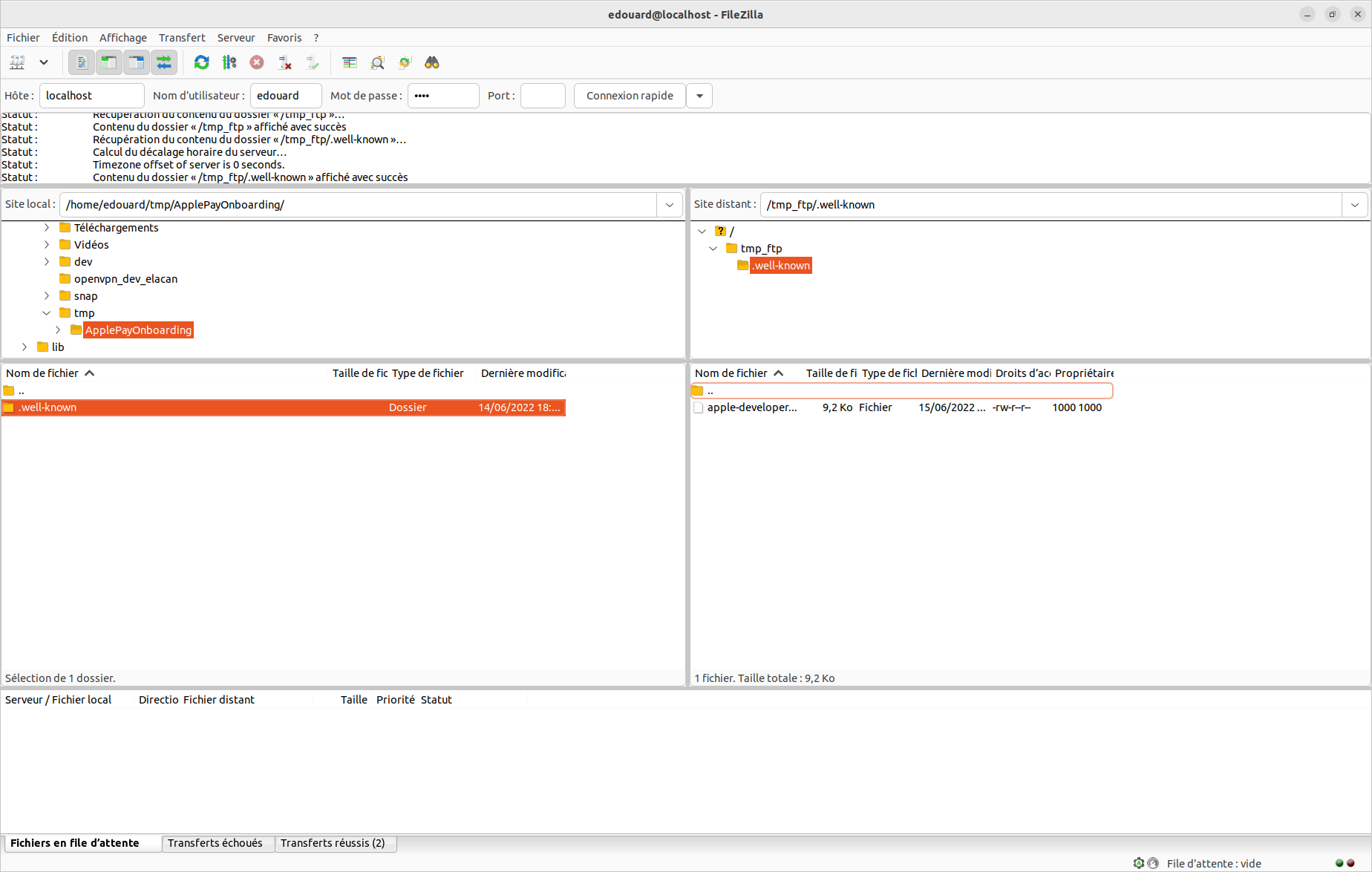Select local .well-known folder row
Screen dimensions: 1372x872
click(284, 407)
